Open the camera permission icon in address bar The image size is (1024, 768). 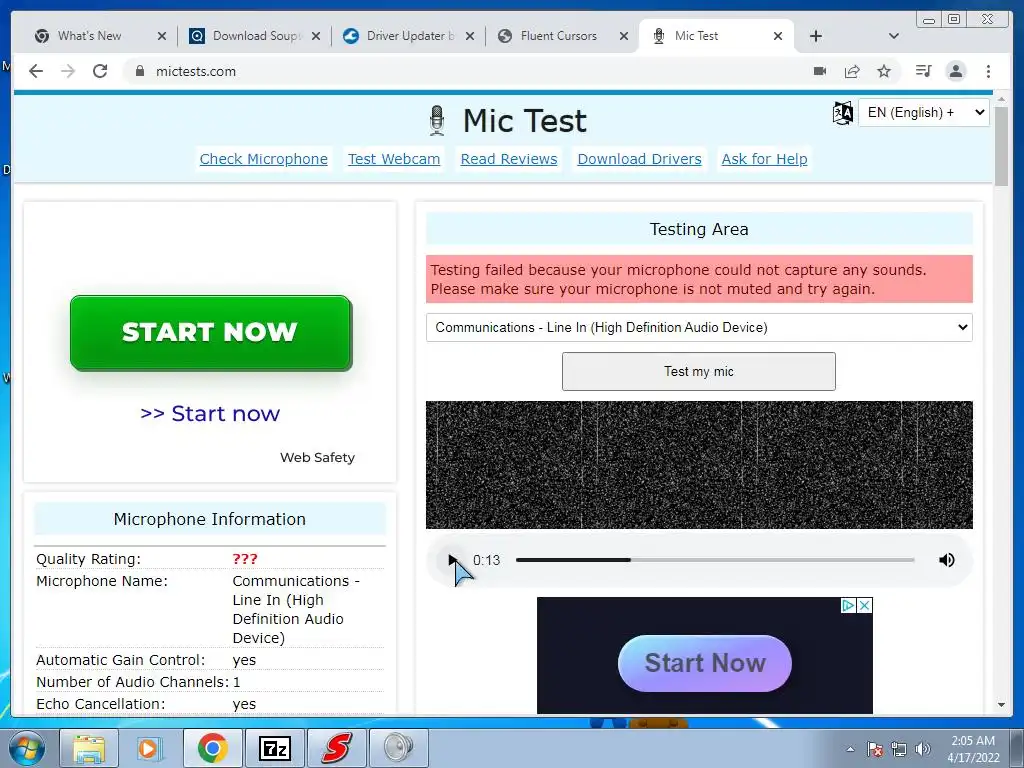(820, 71)
